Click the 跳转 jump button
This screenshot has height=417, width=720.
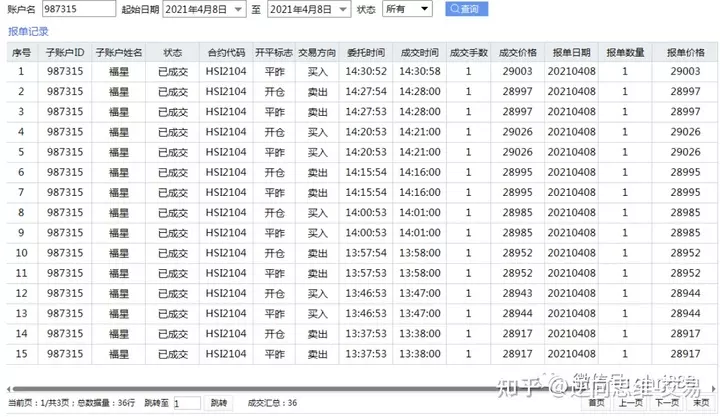coord(219,403)
